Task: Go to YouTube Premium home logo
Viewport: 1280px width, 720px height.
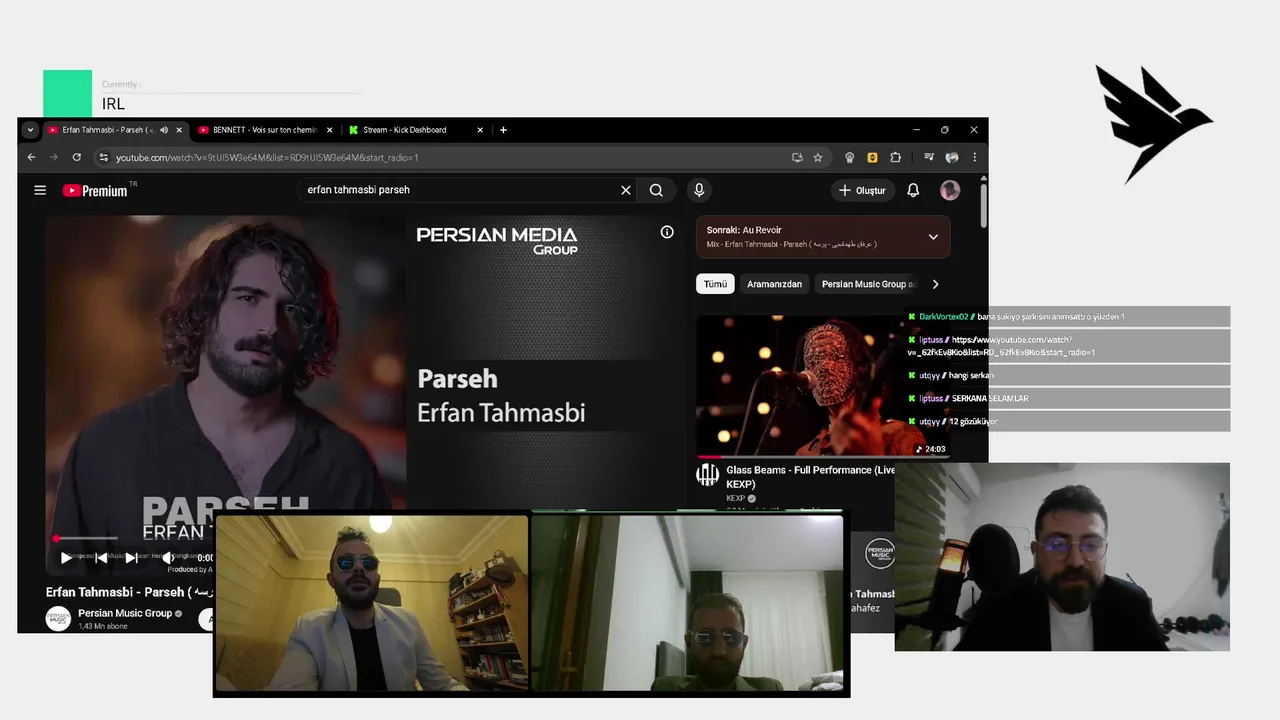Action: 96,190
